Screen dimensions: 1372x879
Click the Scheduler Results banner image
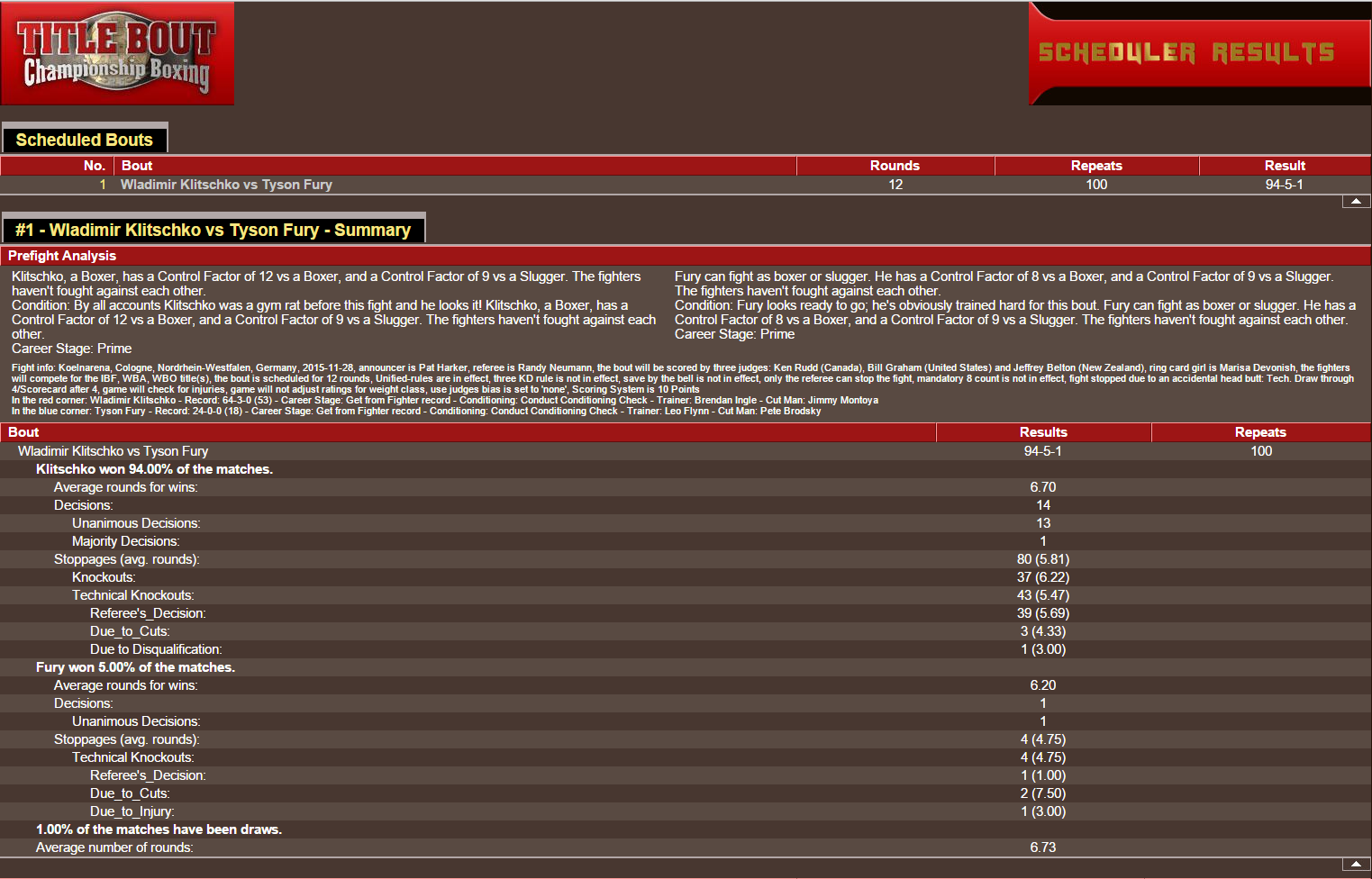click(x=1199, y=53)
